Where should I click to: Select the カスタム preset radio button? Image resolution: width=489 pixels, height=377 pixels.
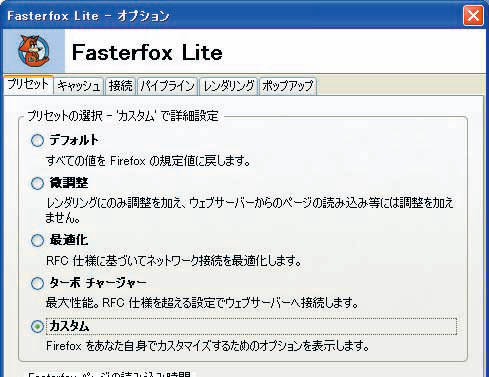pyautogui.click(x=37, y=326)
